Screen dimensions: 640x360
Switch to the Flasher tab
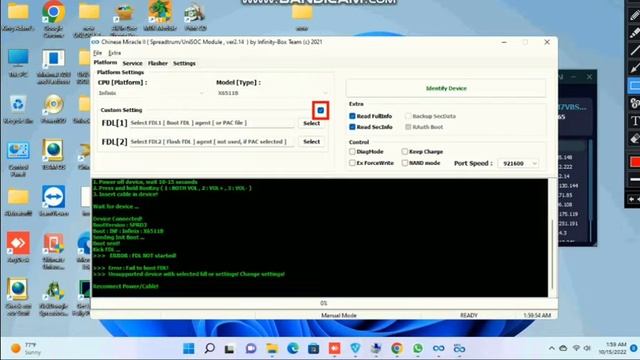point(158,63)
